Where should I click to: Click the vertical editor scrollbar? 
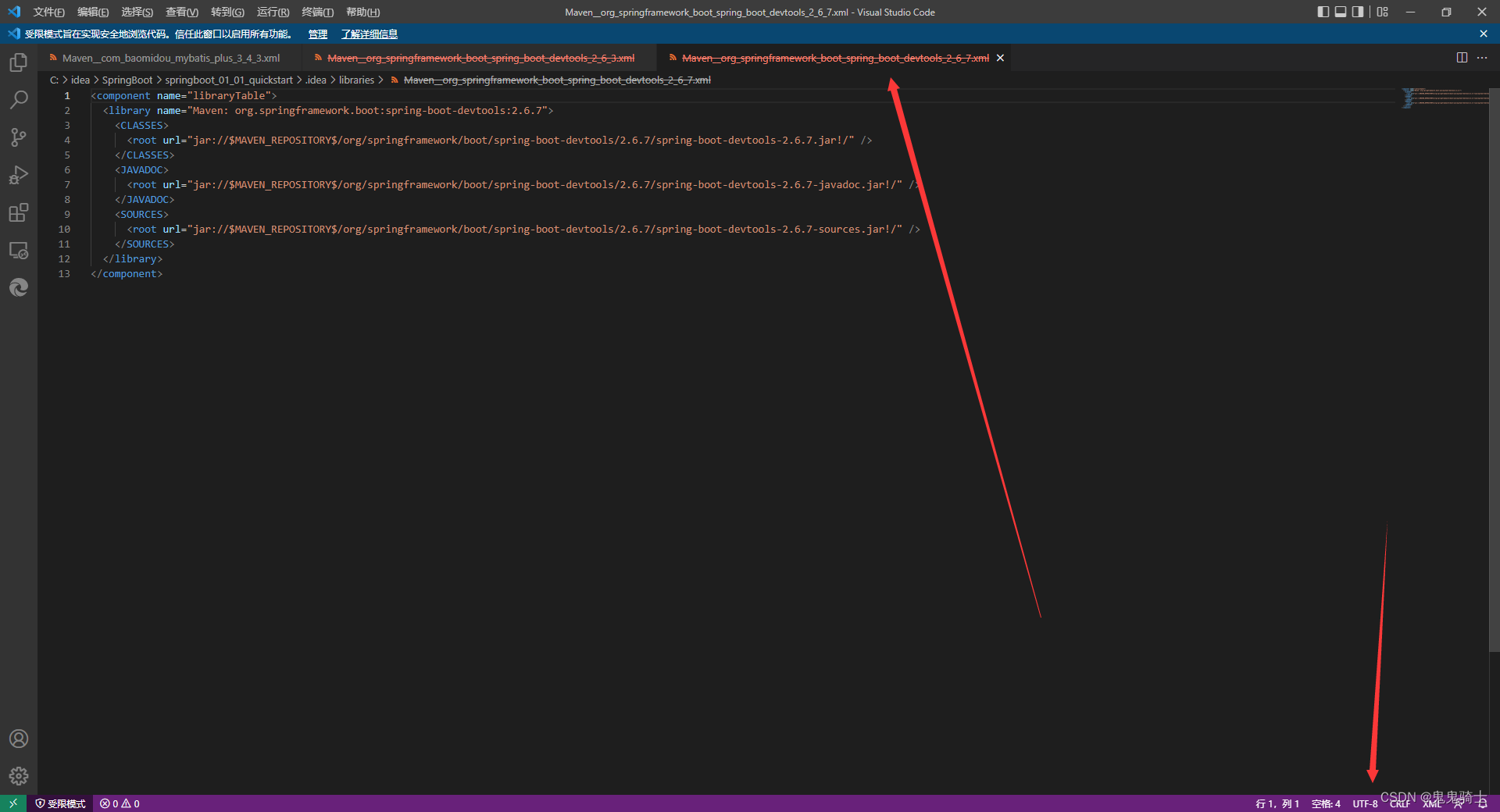[1495, 371]
